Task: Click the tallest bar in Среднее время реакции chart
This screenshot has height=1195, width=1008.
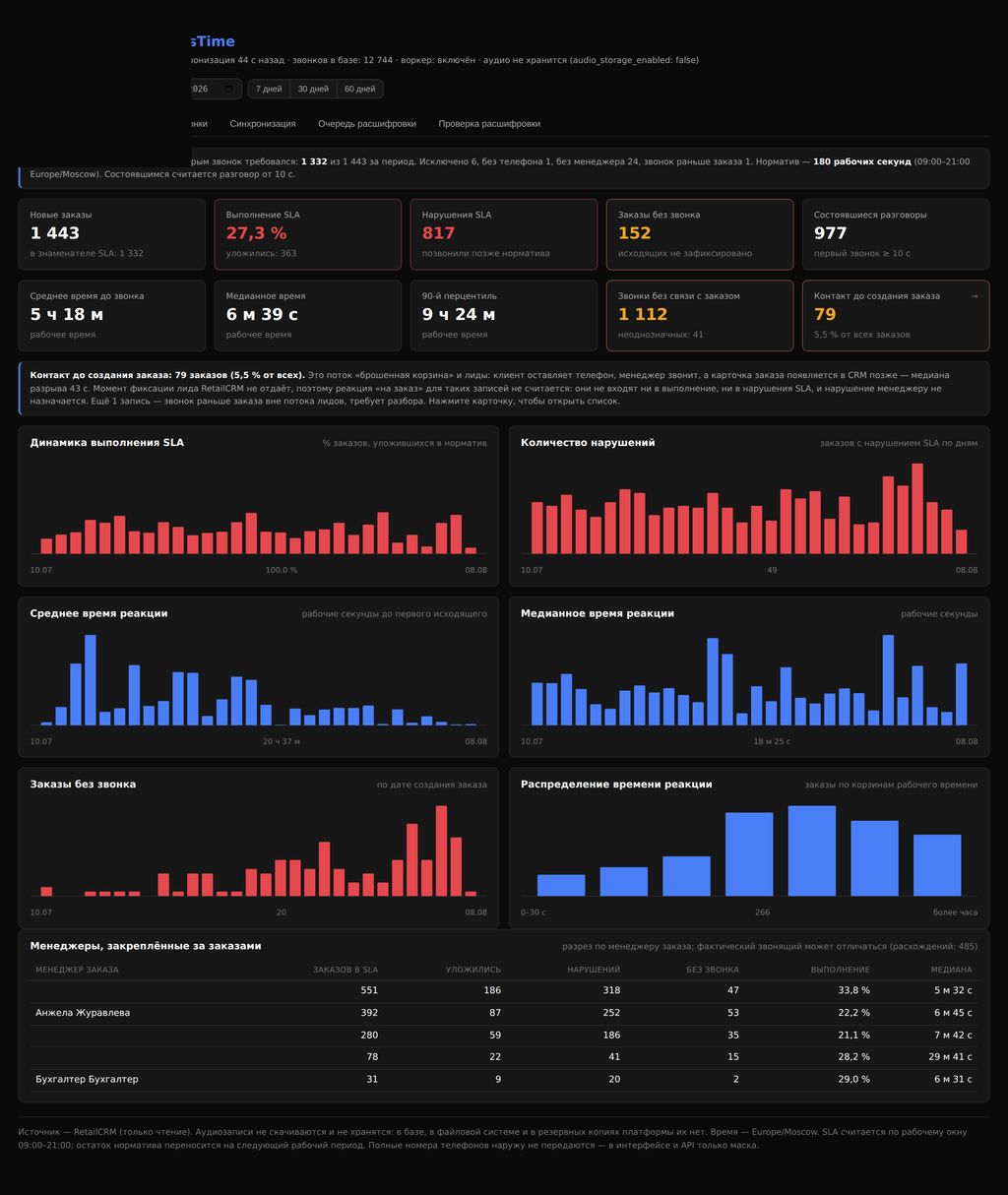Action: (91, 679)
